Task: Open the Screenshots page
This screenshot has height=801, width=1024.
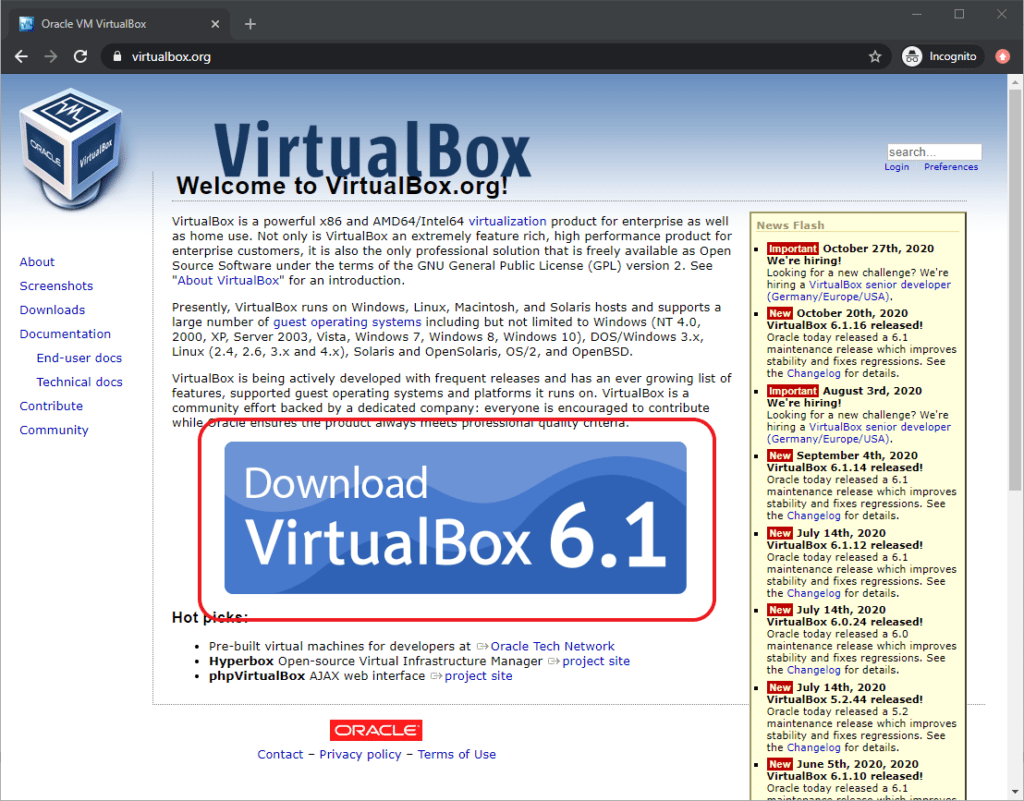Action: point(56,285)
